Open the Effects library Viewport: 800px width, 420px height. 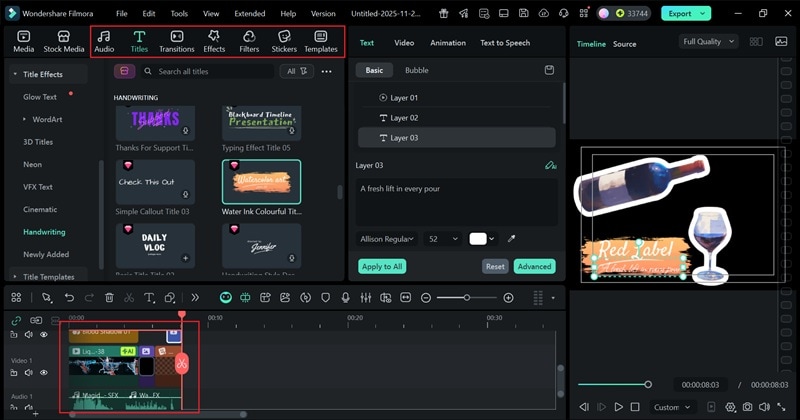coord(214,42)
